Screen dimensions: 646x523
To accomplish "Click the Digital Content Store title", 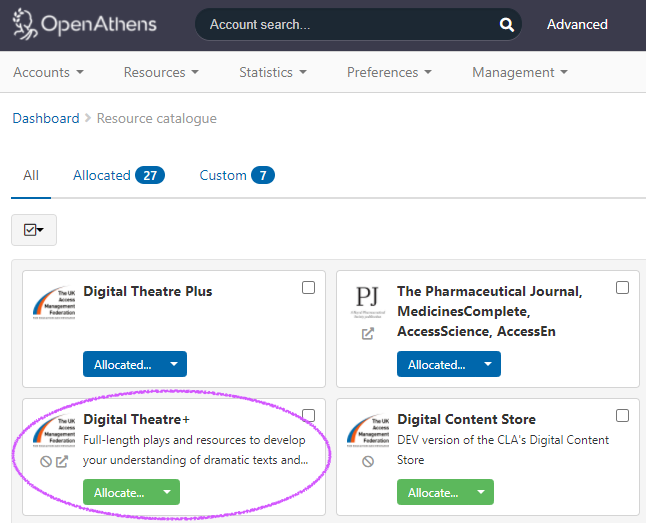I will click(466, 419).
